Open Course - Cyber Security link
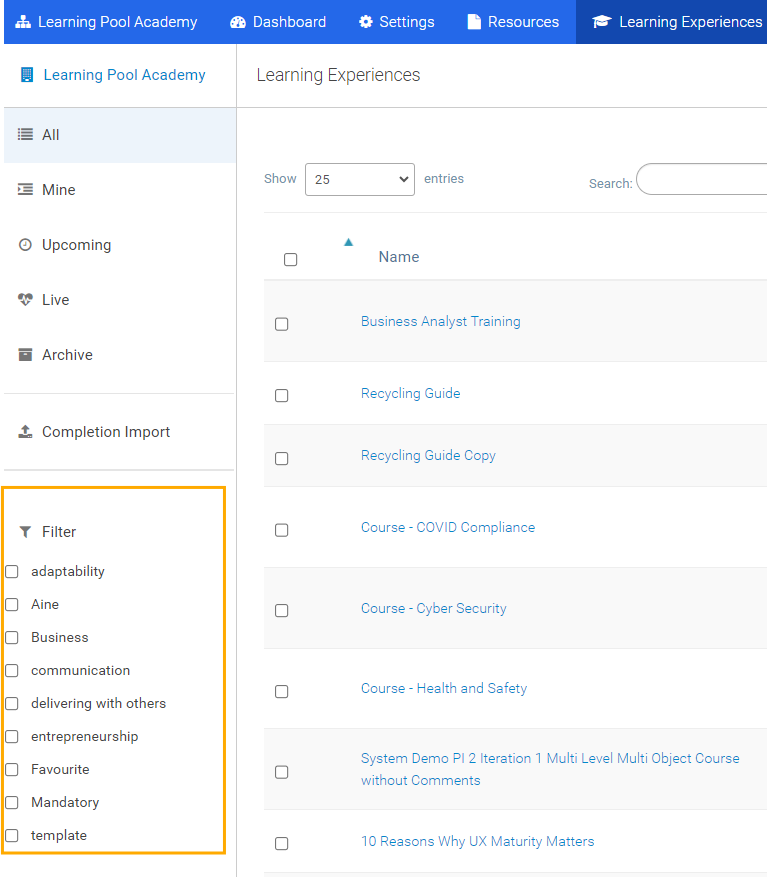The height and width of the screenshot is (877, 767). 433,608
